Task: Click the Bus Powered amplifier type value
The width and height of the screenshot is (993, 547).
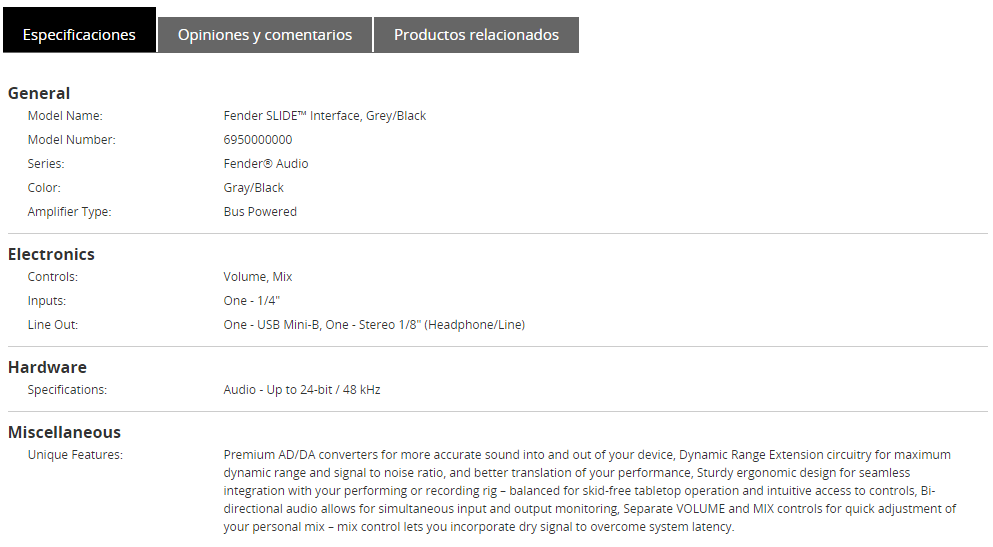Action: coord(260,212)
